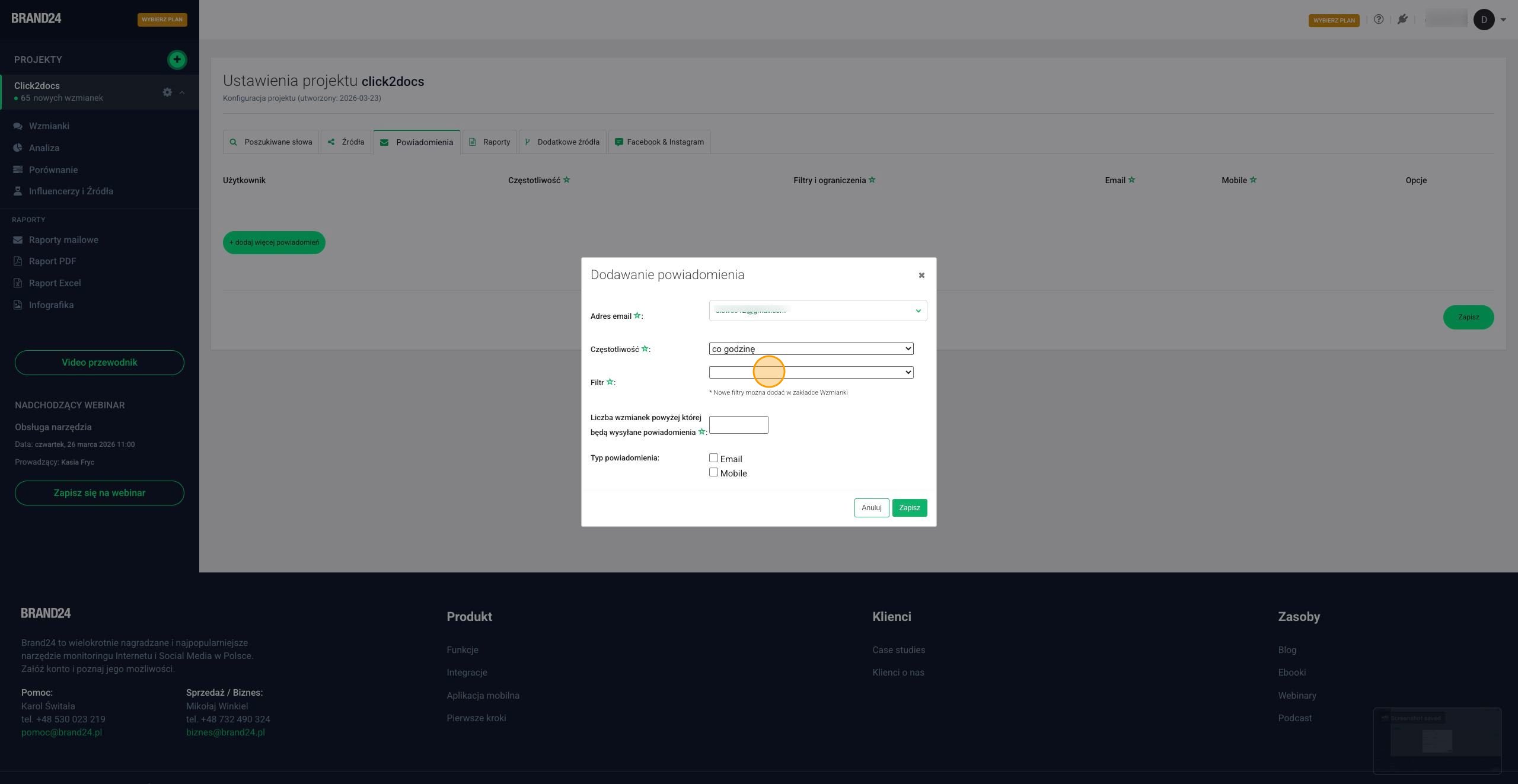This screenshot has width=1518, height=784.
Task: Open the empty Filtr dropdown
Action: tap(811, 372)
